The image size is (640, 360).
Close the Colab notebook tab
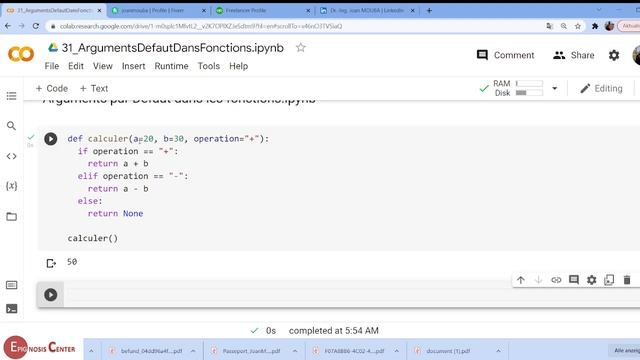[x=99, y=11]
